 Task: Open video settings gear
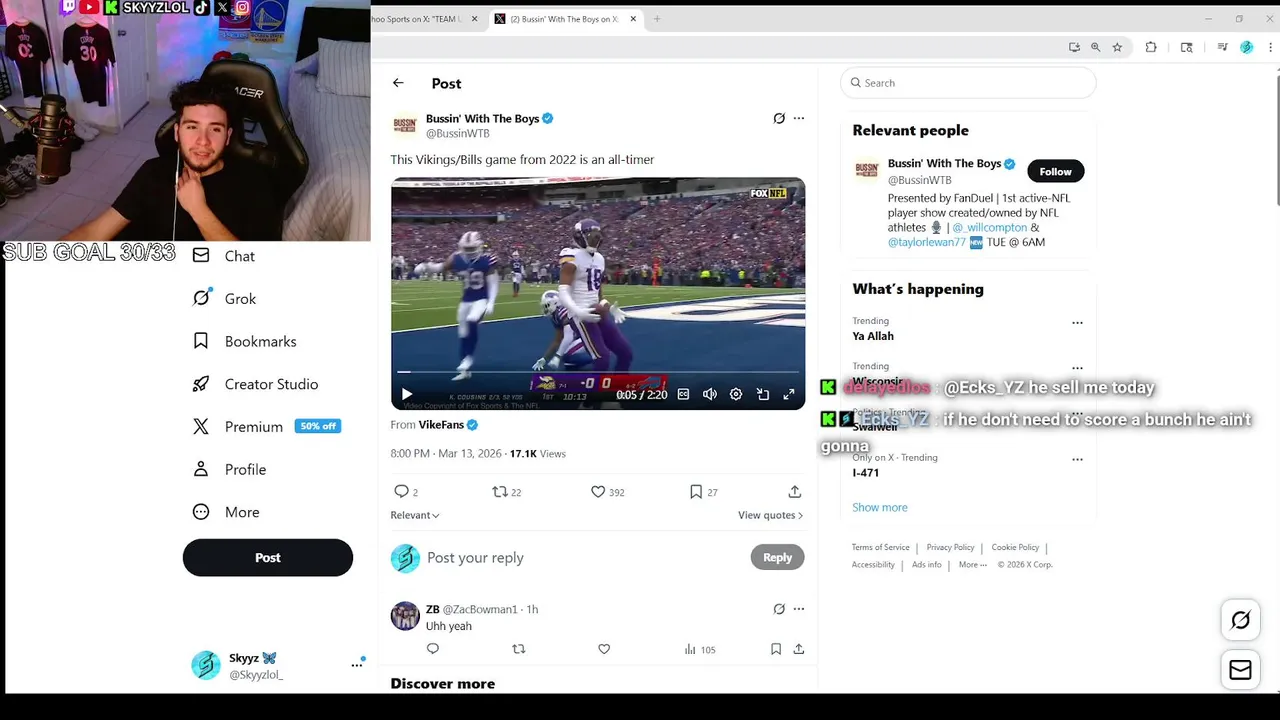(736, 395)
